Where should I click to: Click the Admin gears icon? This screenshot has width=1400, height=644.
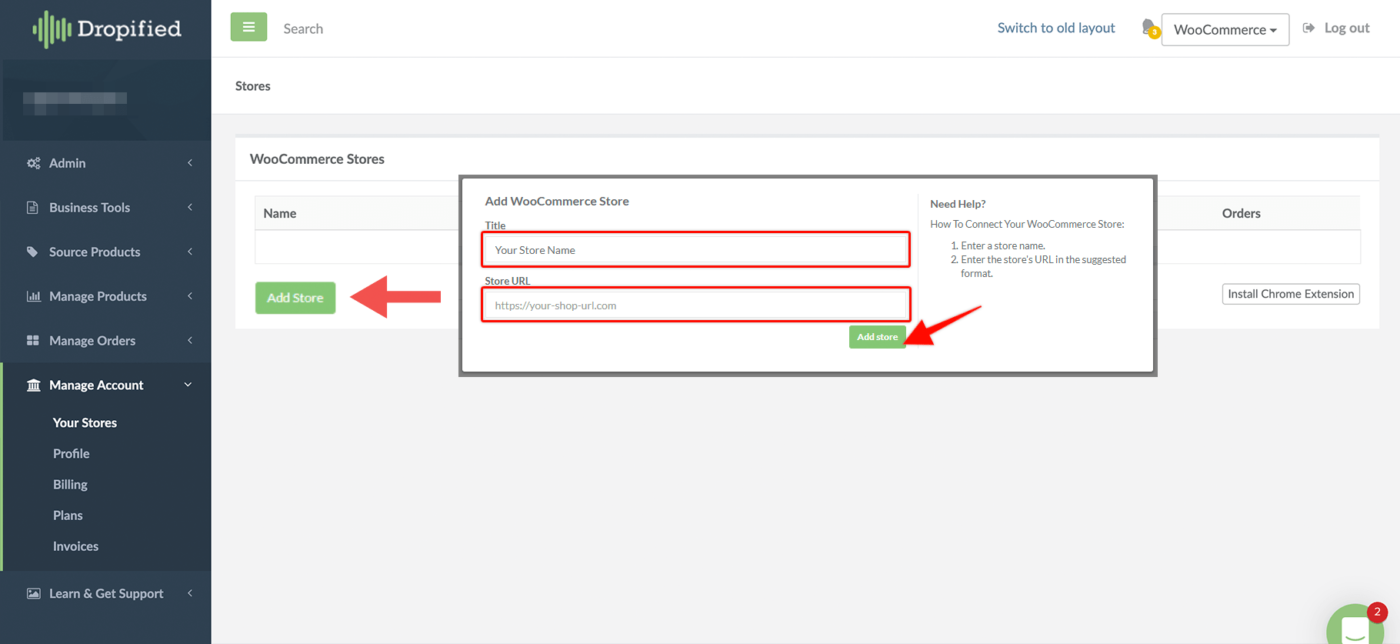33,163
